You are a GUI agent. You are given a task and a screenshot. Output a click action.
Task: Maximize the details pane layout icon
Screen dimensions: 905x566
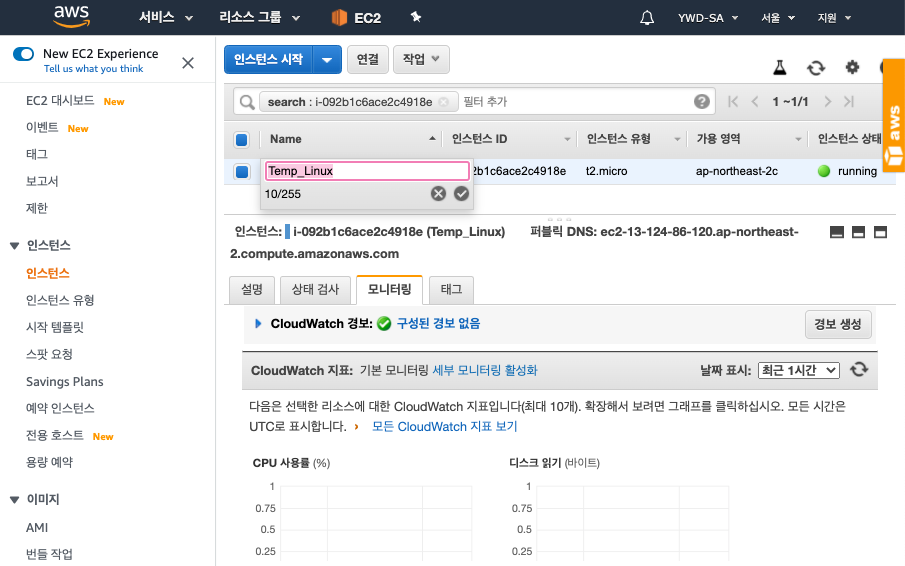point(880,232)
